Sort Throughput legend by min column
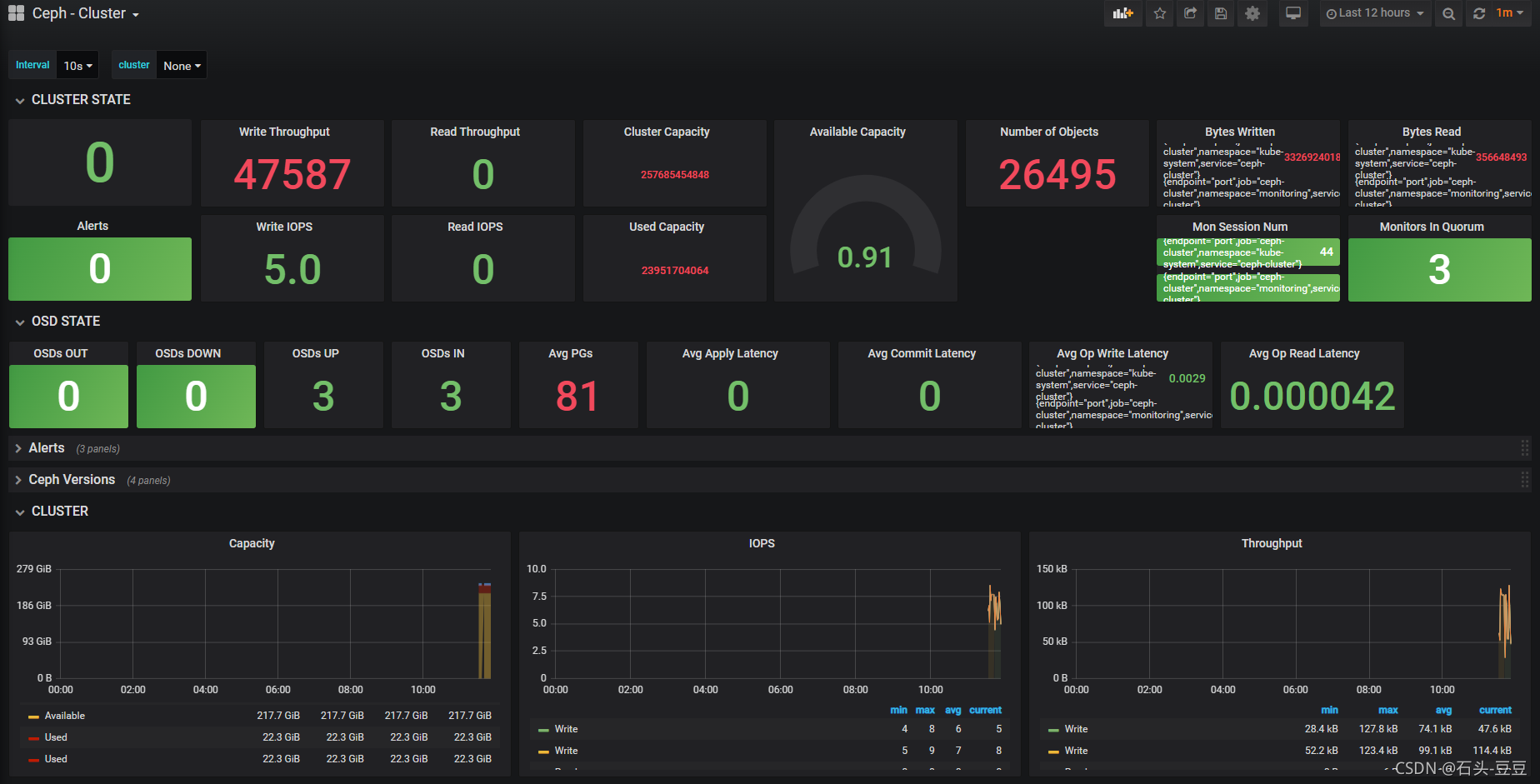The width and height of the screenshot is (1540, 784). coord(1329,710)
